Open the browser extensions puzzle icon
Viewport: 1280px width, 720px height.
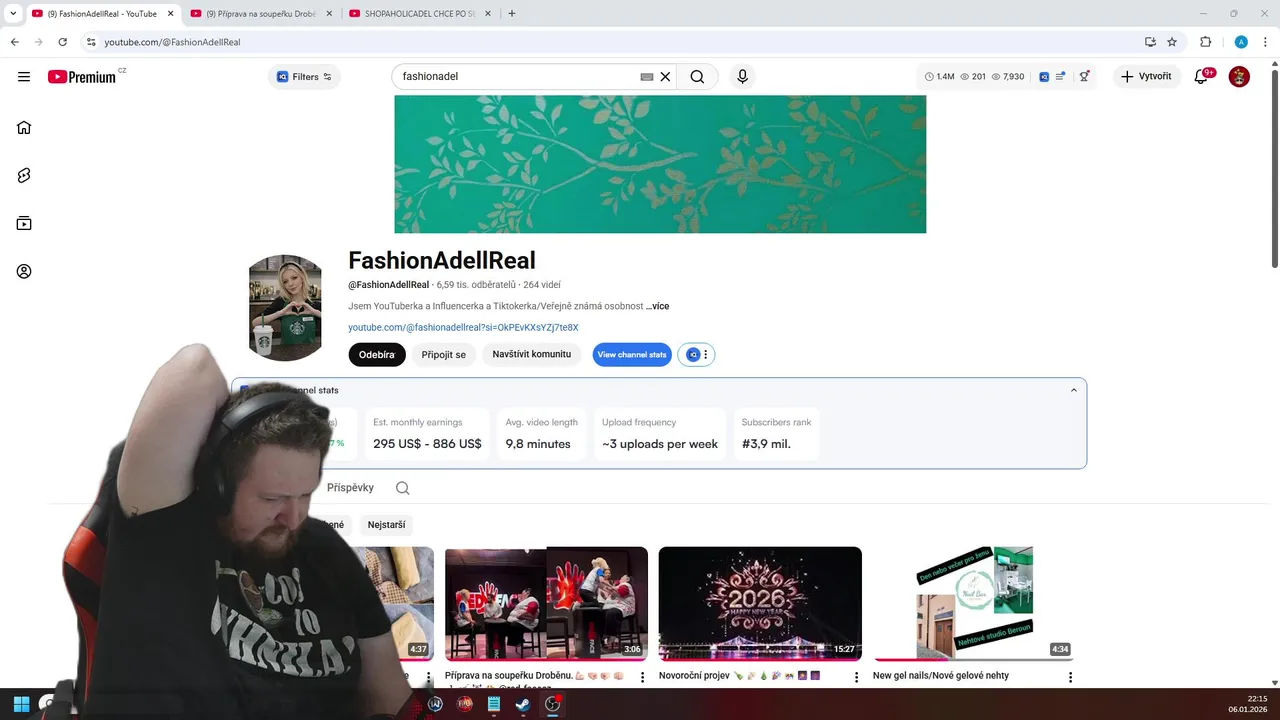click(x=1205, y=42)
